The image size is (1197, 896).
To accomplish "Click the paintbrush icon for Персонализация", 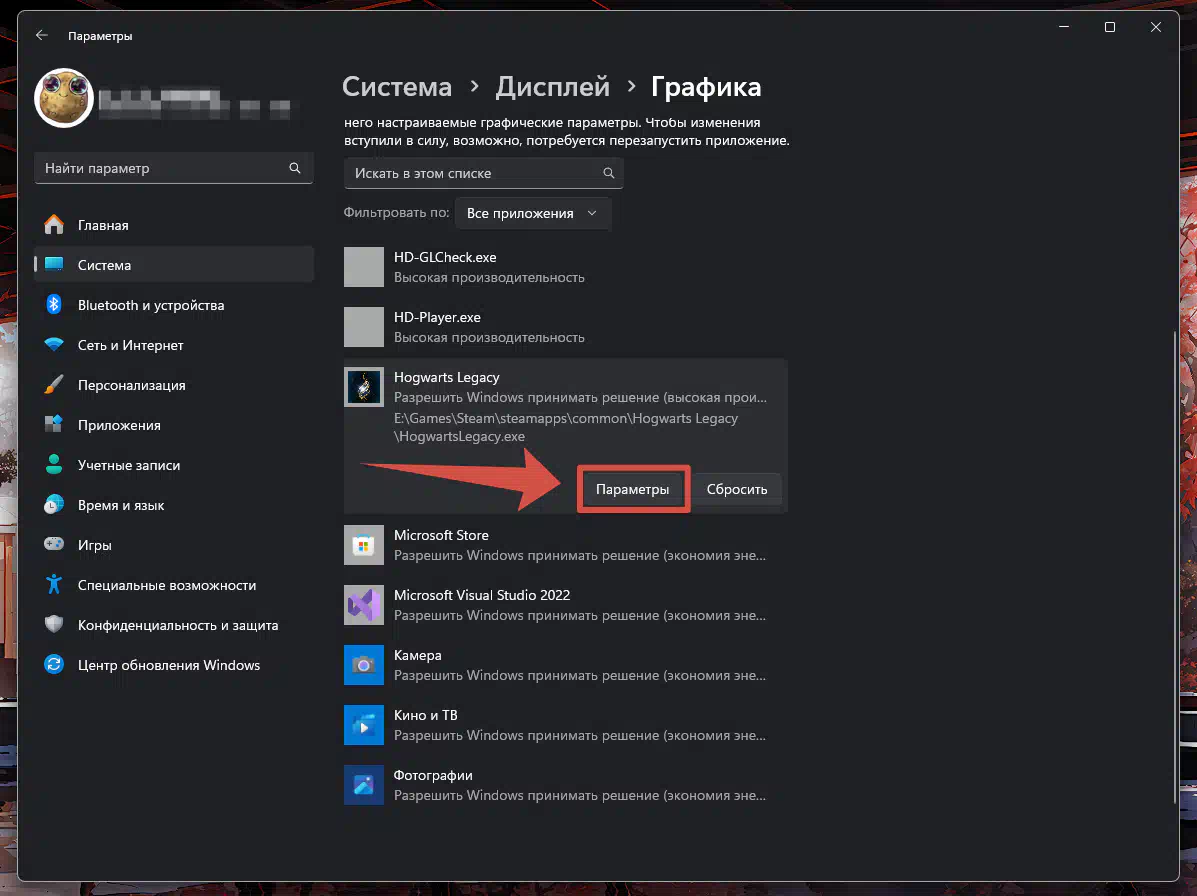I will [x=54, y=384].
